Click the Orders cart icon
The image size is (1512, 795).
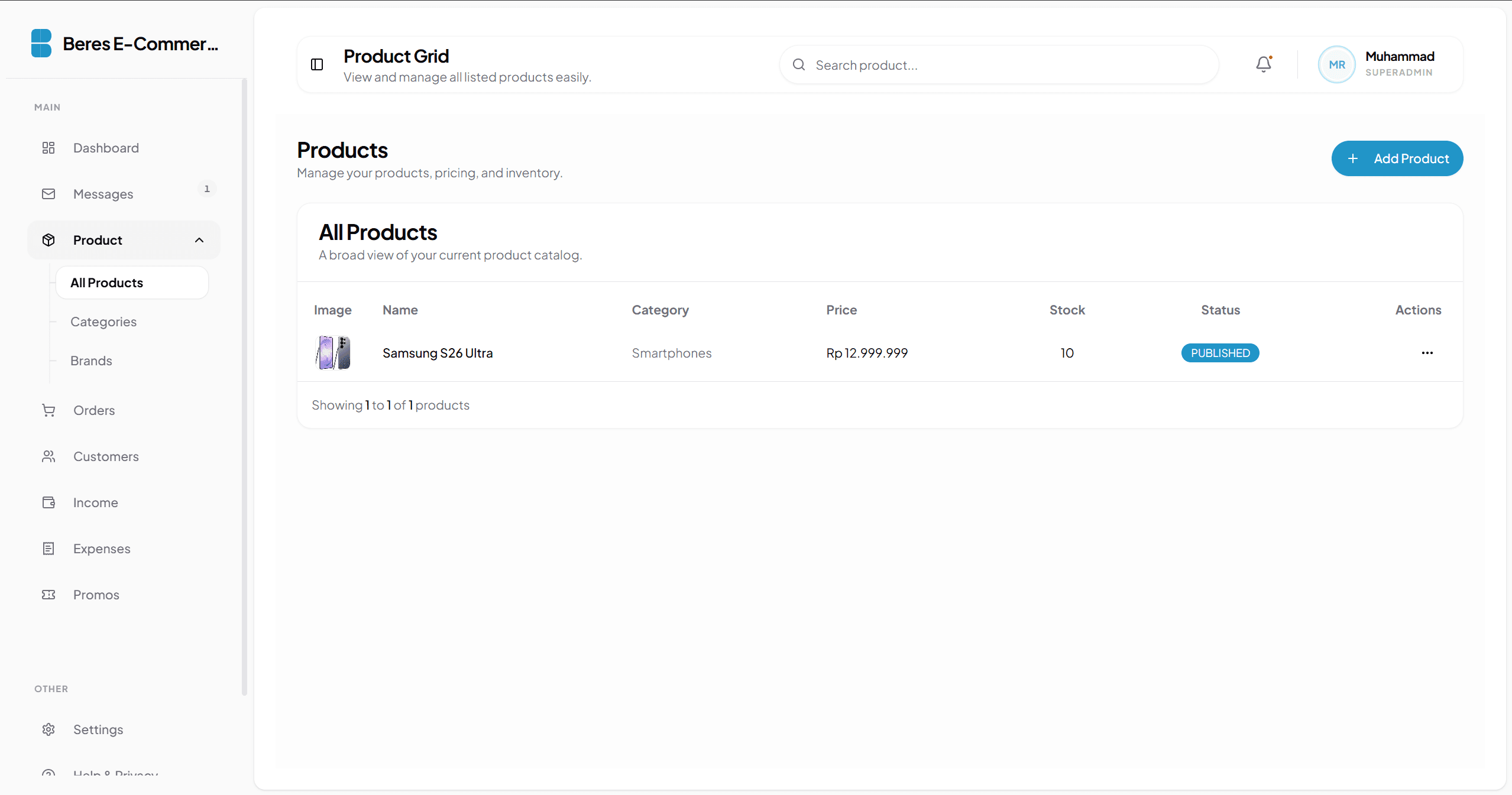tap(48, 410)
